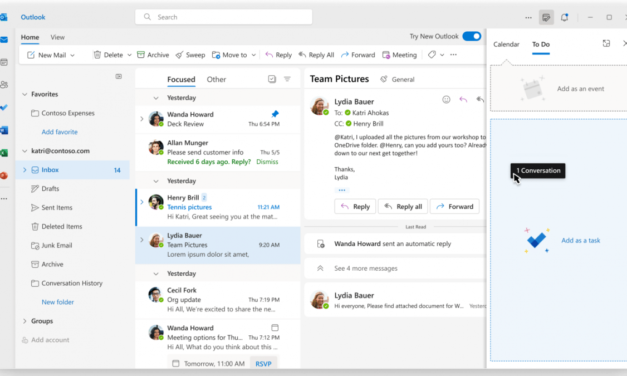Click the My Day icon in title bar
The height and width of the screenshot is (376, 627).
coord(546,17)
